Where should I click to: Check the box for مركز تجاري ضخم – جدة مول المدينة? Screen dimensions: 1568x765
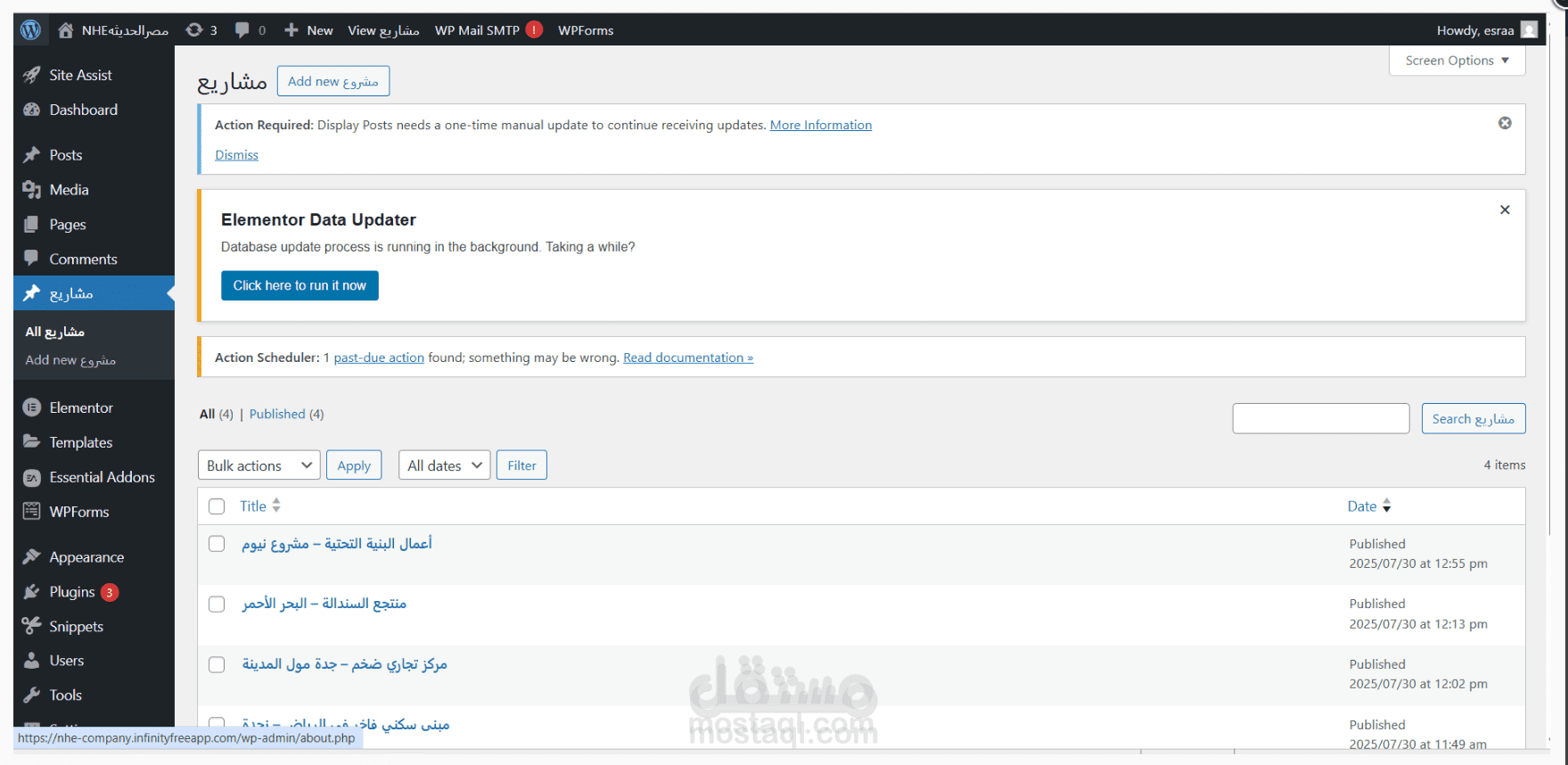point(217,665)
